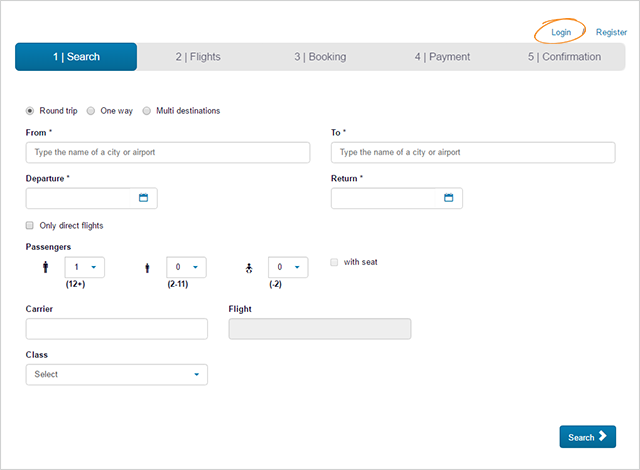Open the Return date calendar icon
640x470 pixels.
click(449, 198)
